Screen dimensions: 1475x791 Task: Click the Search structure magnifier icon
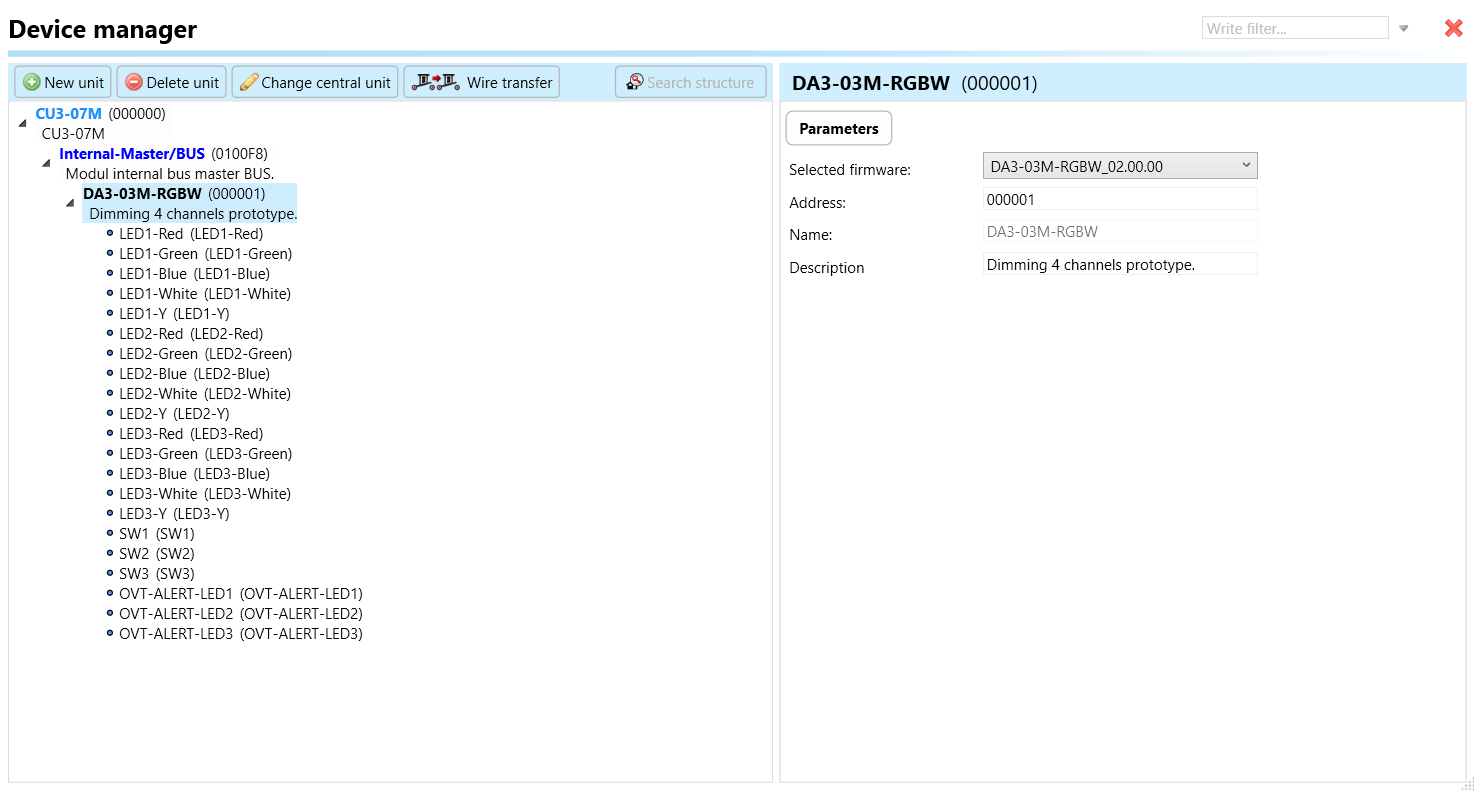click(x=634, y=83)
